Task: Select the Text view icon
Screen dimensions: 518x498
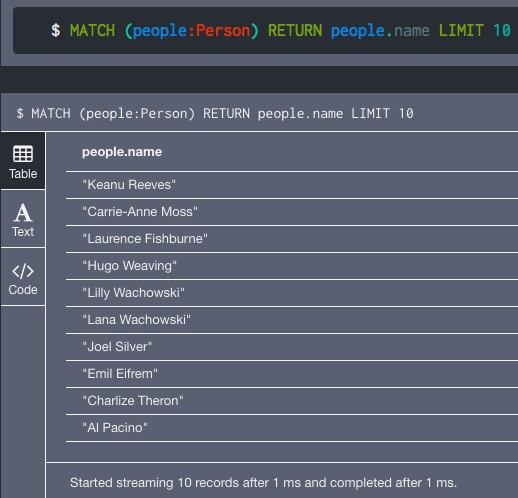Action: point(23,212)
